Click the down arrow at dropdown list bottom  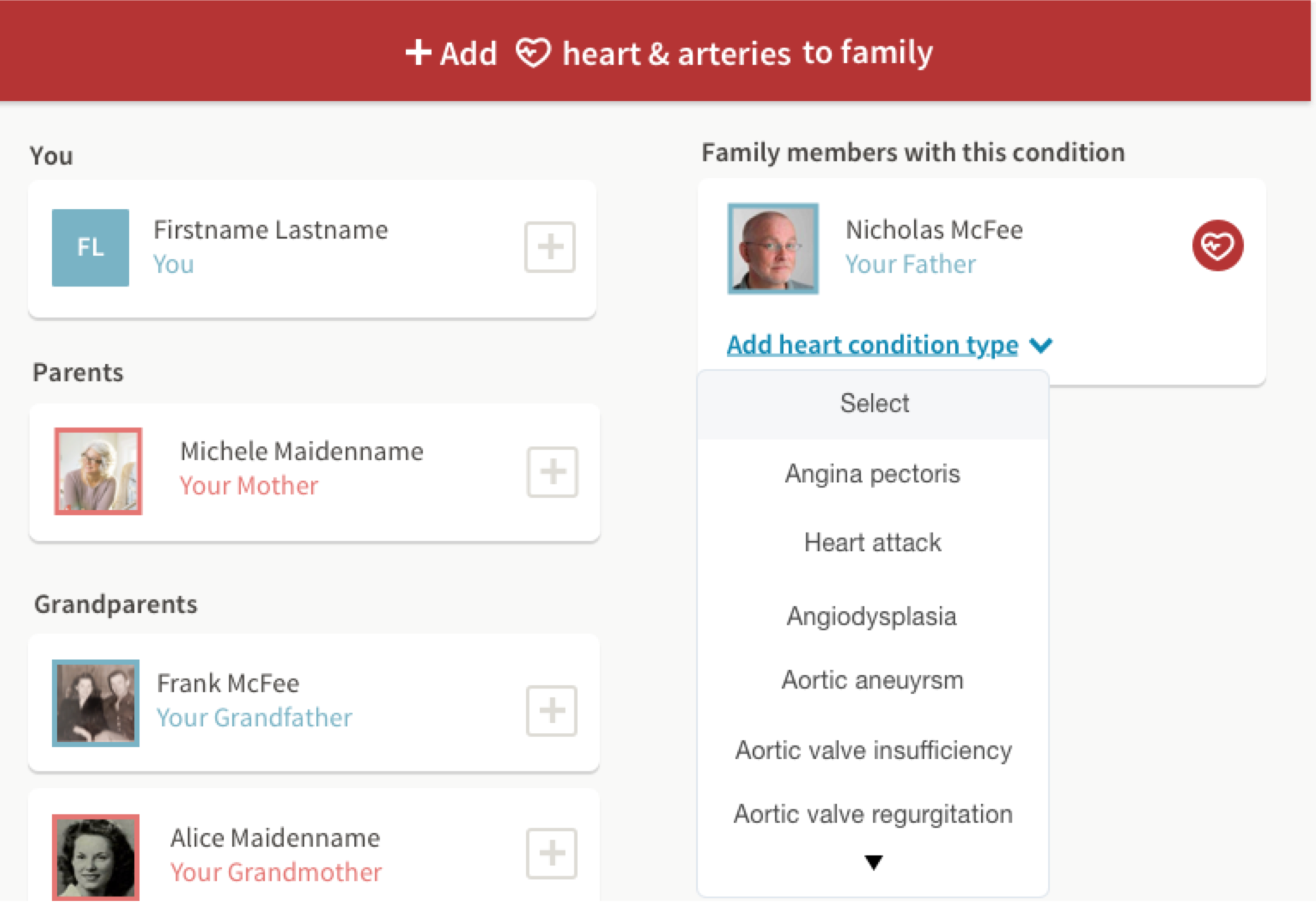pyautogui.click(x=873, y=862)
